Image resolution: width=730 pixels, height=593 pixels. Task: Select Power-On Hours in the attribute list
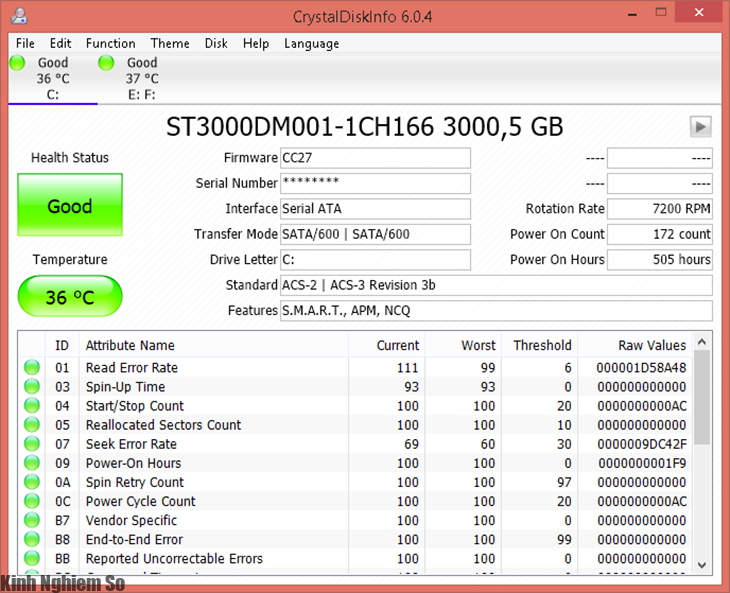(133, 463)
